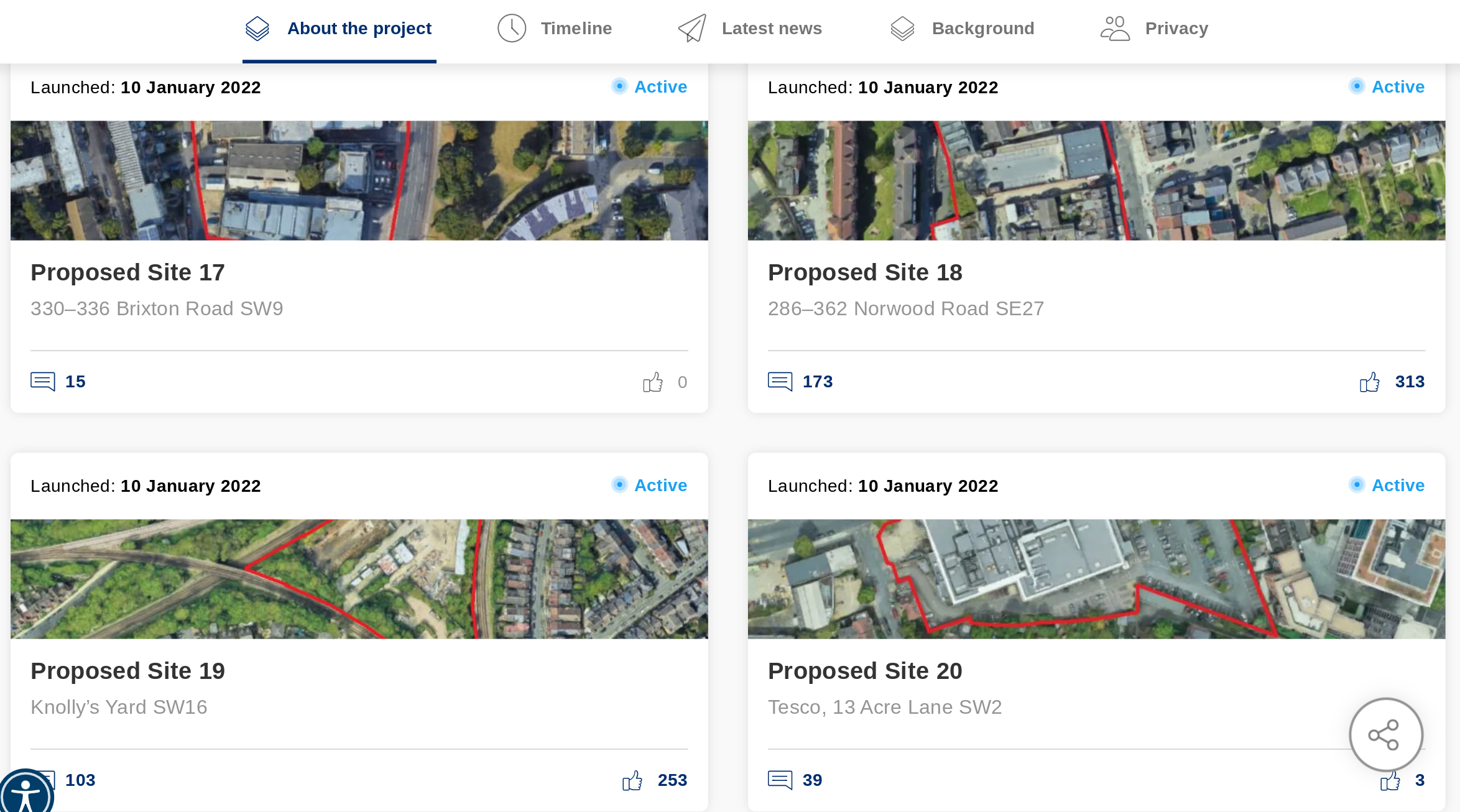The height and width of the screenshot is (812, 1460).
Task: Open the Proposed Site 17 title
Action: [x=127, y=272]
